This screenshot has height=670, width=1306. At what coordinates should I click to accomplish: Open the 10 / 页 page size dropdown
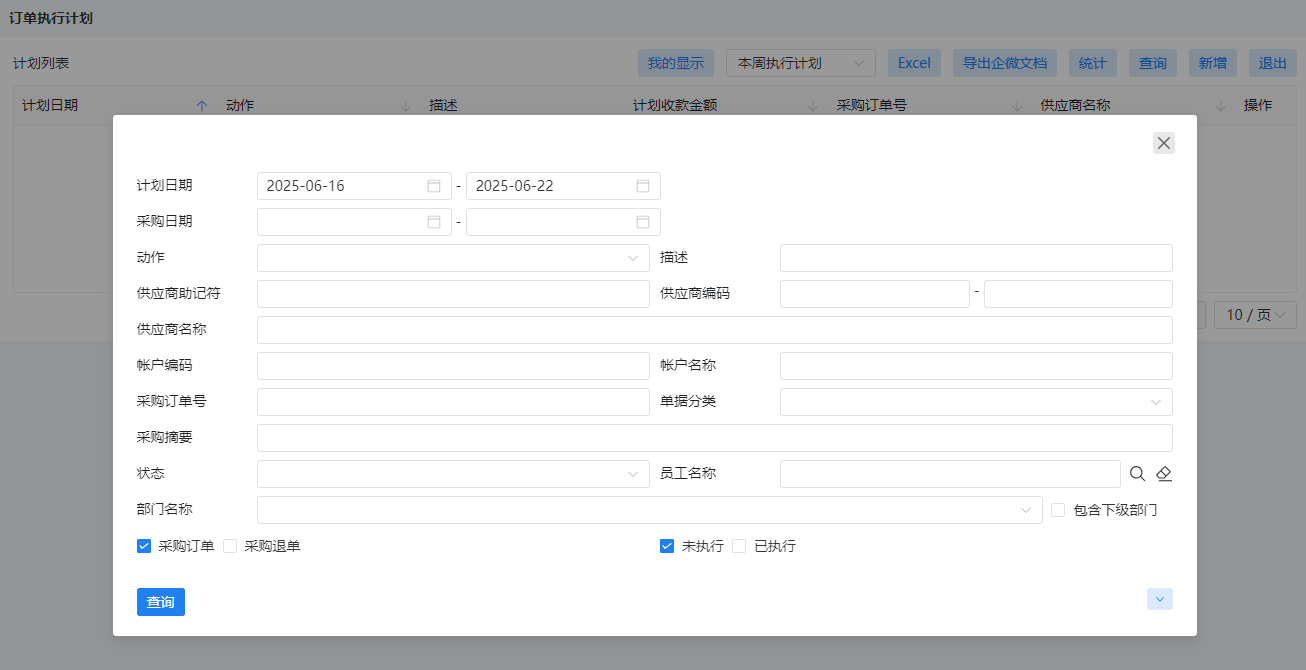tap(1255, 315)
